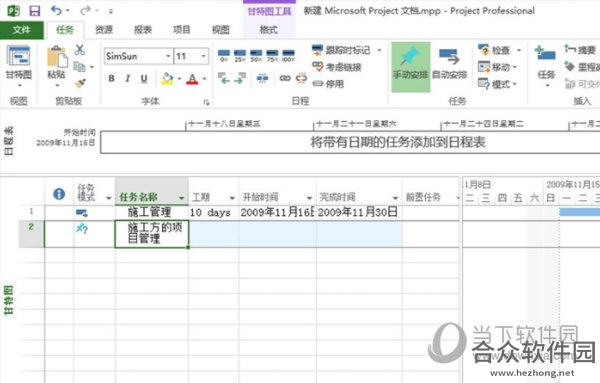This screenshot has width=600, height=383.
Task: Click the blue Gantt bar for task 1
Action: 579,212
